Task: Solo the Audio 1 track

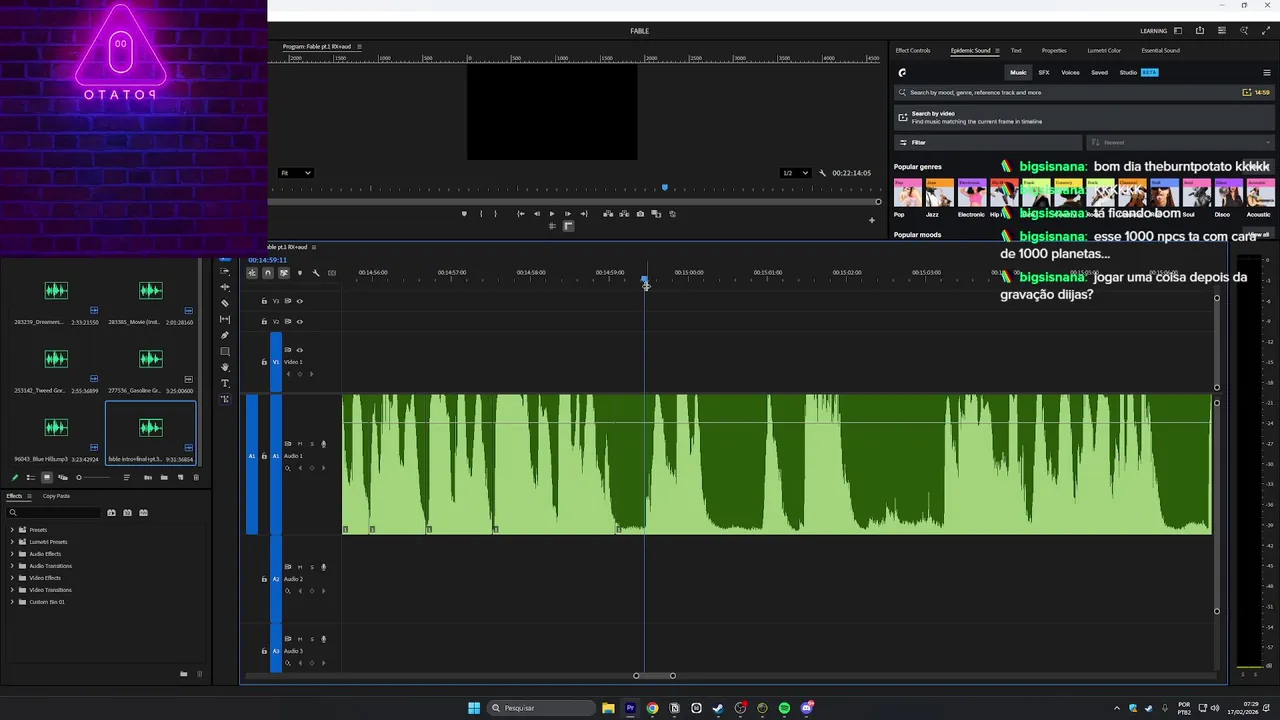Action: 311,444
